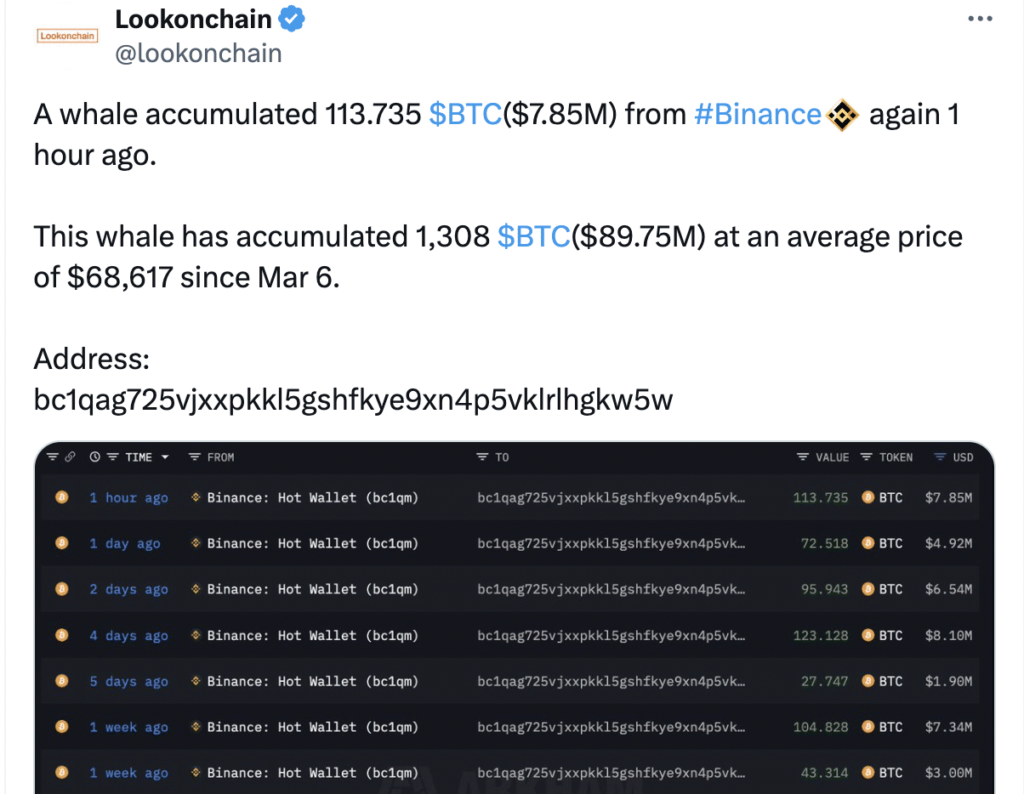Click the recipient address in the 27.747 BTC row
Screen dimensions: 1024x794
(x=611, y=681)
